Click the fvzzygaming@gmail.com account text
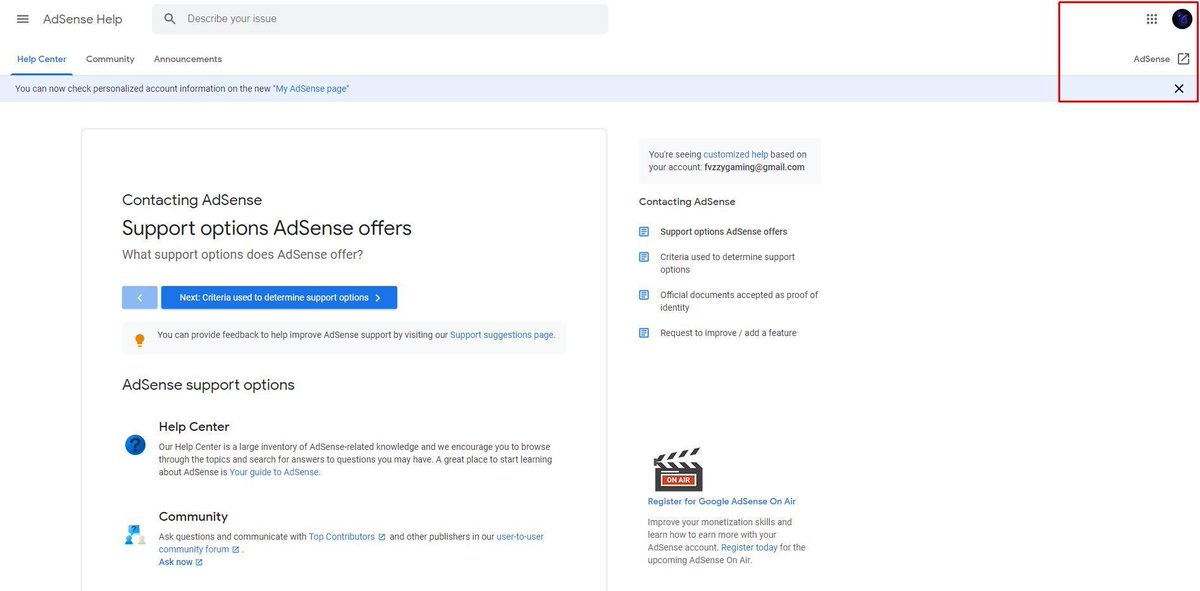The width and height of the screenshot is (1200, 591). click(x=754, y=168)
